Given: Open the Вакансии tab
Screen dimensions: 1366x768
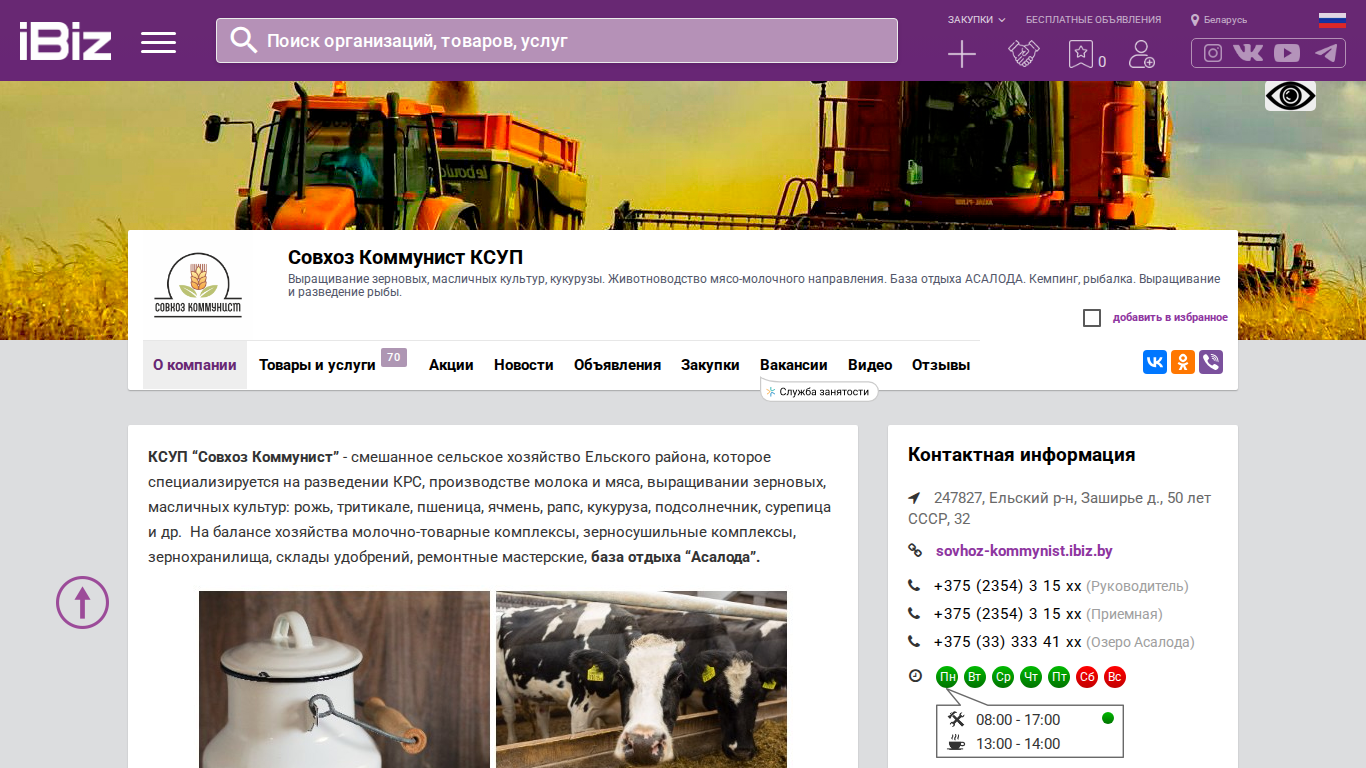Looking at the screenshot, I should coord(794,365).
